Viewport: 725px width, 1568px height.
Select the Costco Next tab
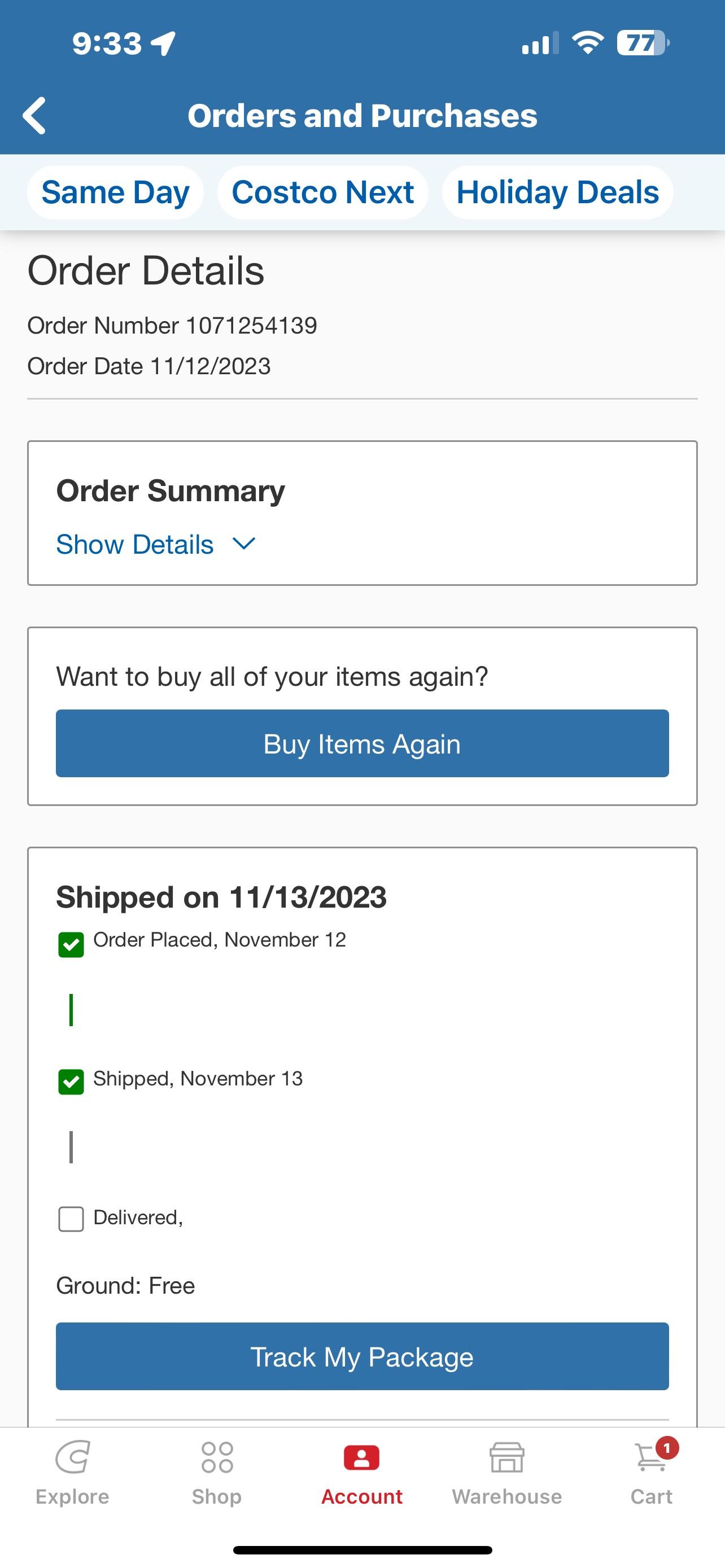click(x=322, y=192)
